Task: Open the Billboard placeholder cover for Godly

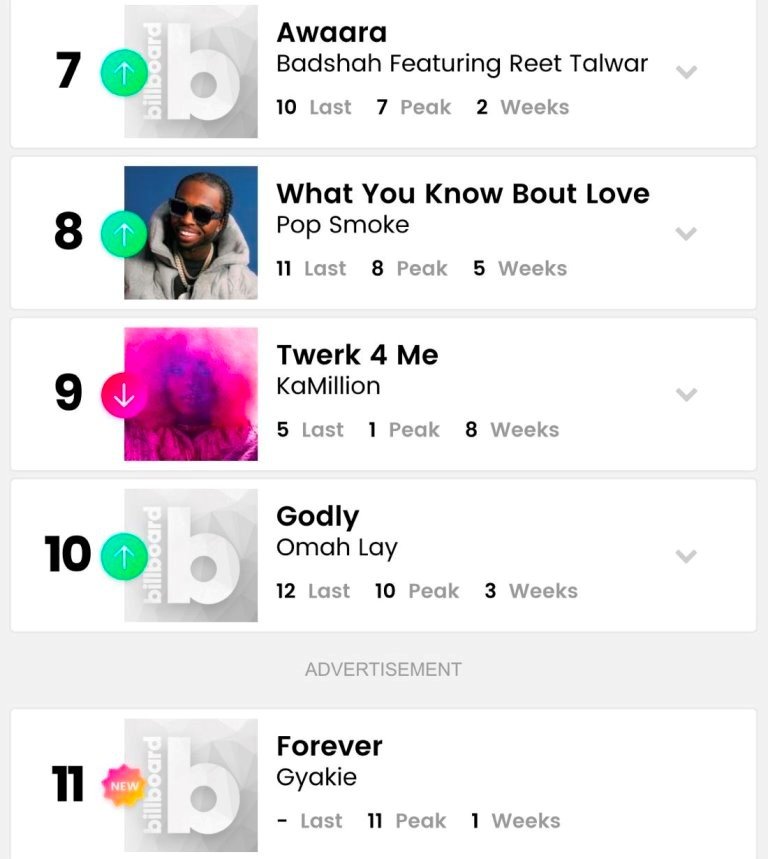Action: (191, 555)
